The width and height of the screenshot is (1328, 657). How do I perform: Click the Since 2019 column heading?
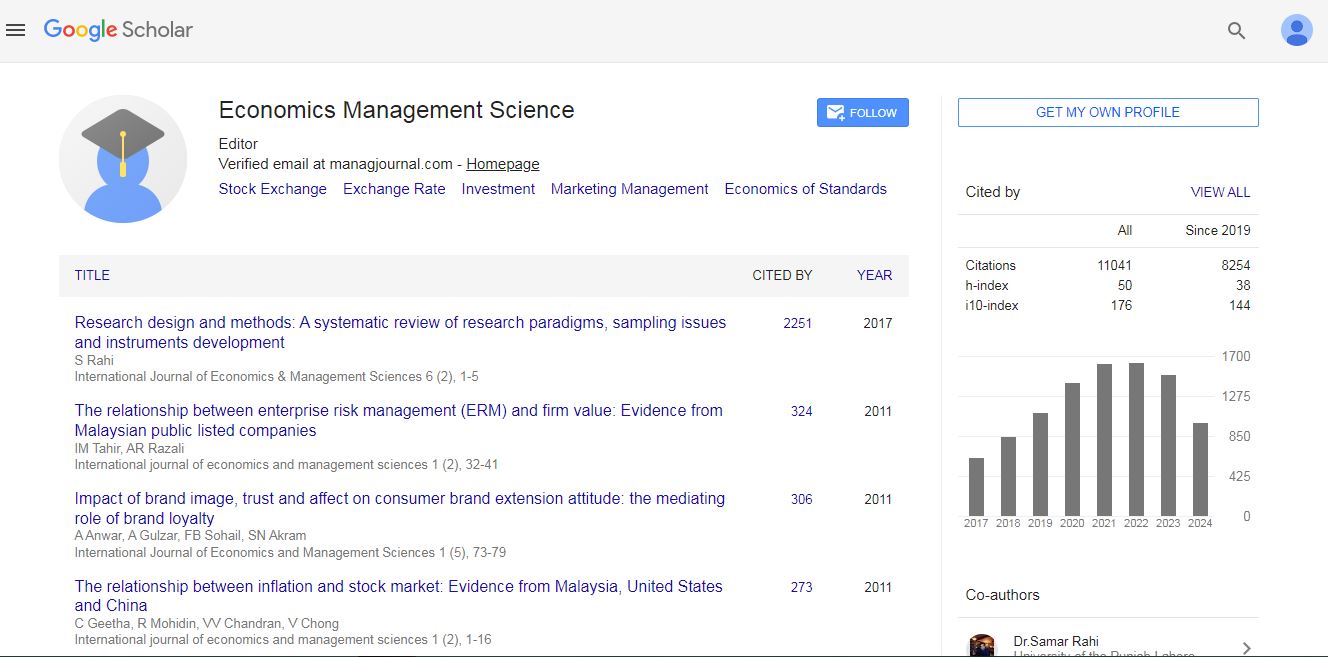1217,230
